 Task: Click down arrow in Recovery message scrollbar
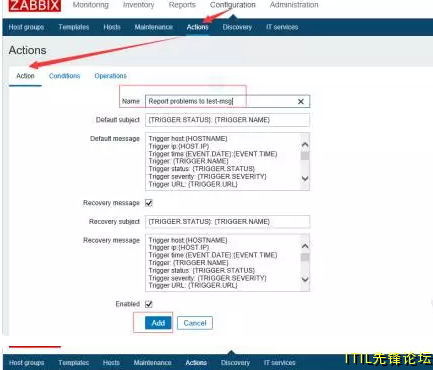pos(305,279)
